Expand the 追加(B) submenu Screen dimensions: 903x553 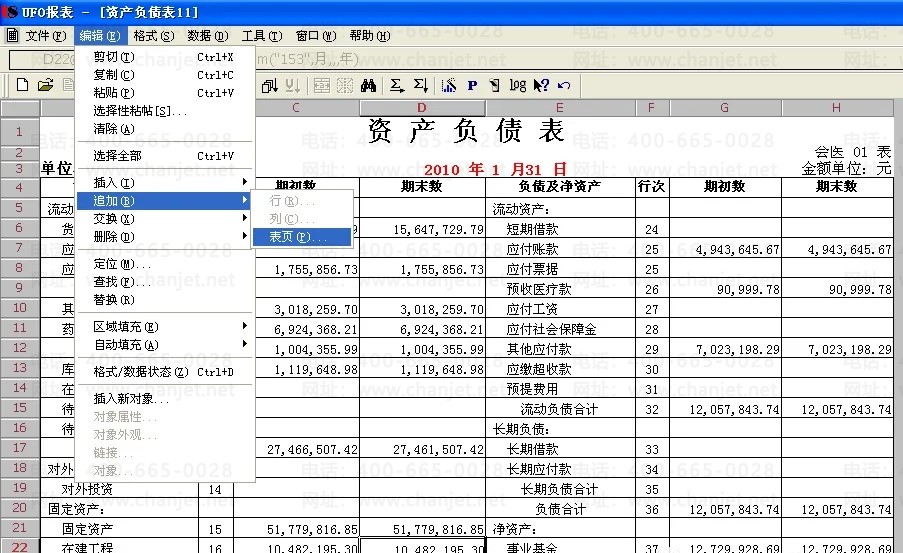click(x=165, y=200)
